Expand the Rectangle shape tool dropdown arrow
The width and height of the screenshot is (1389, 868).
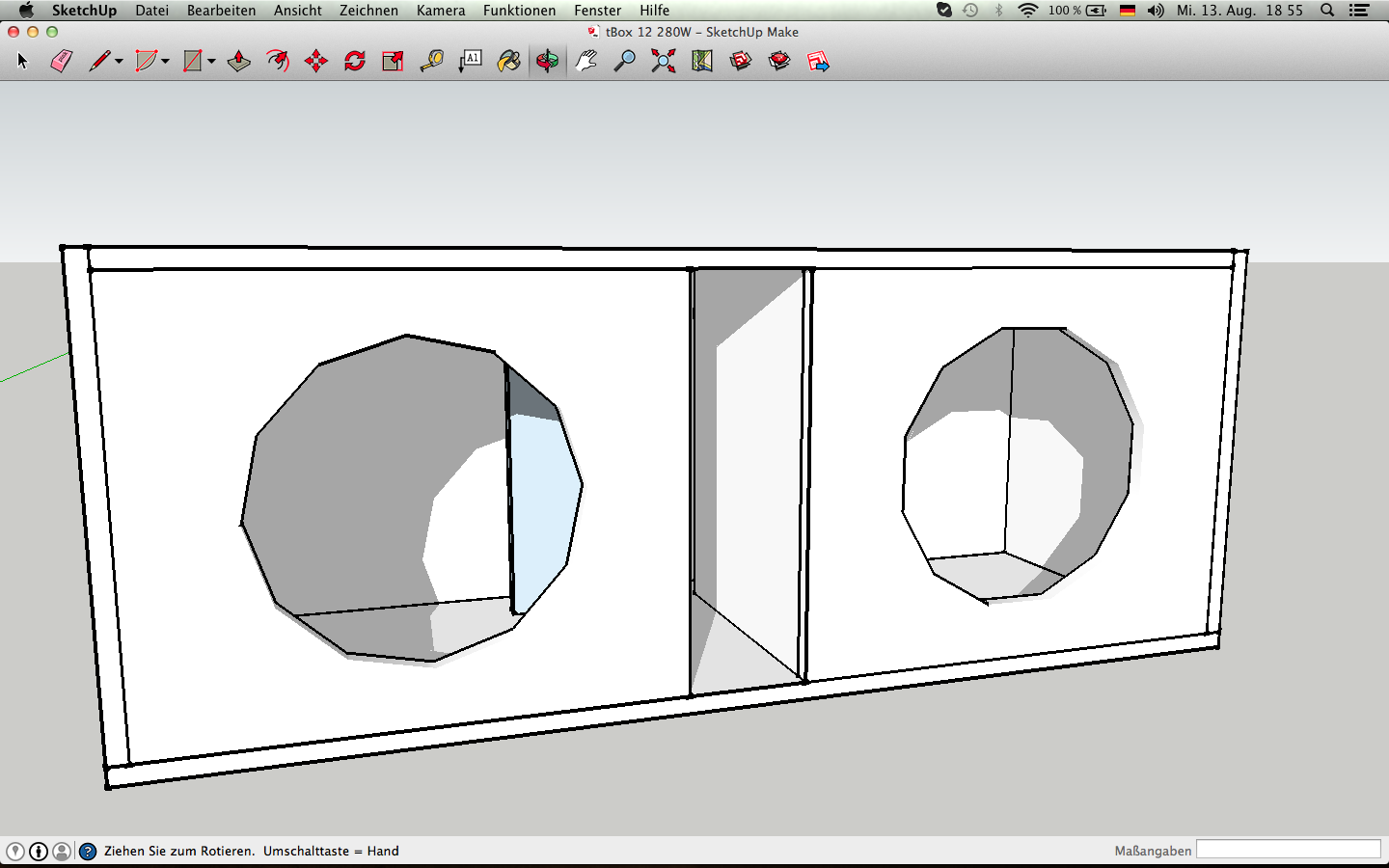(x=211, y=62)
